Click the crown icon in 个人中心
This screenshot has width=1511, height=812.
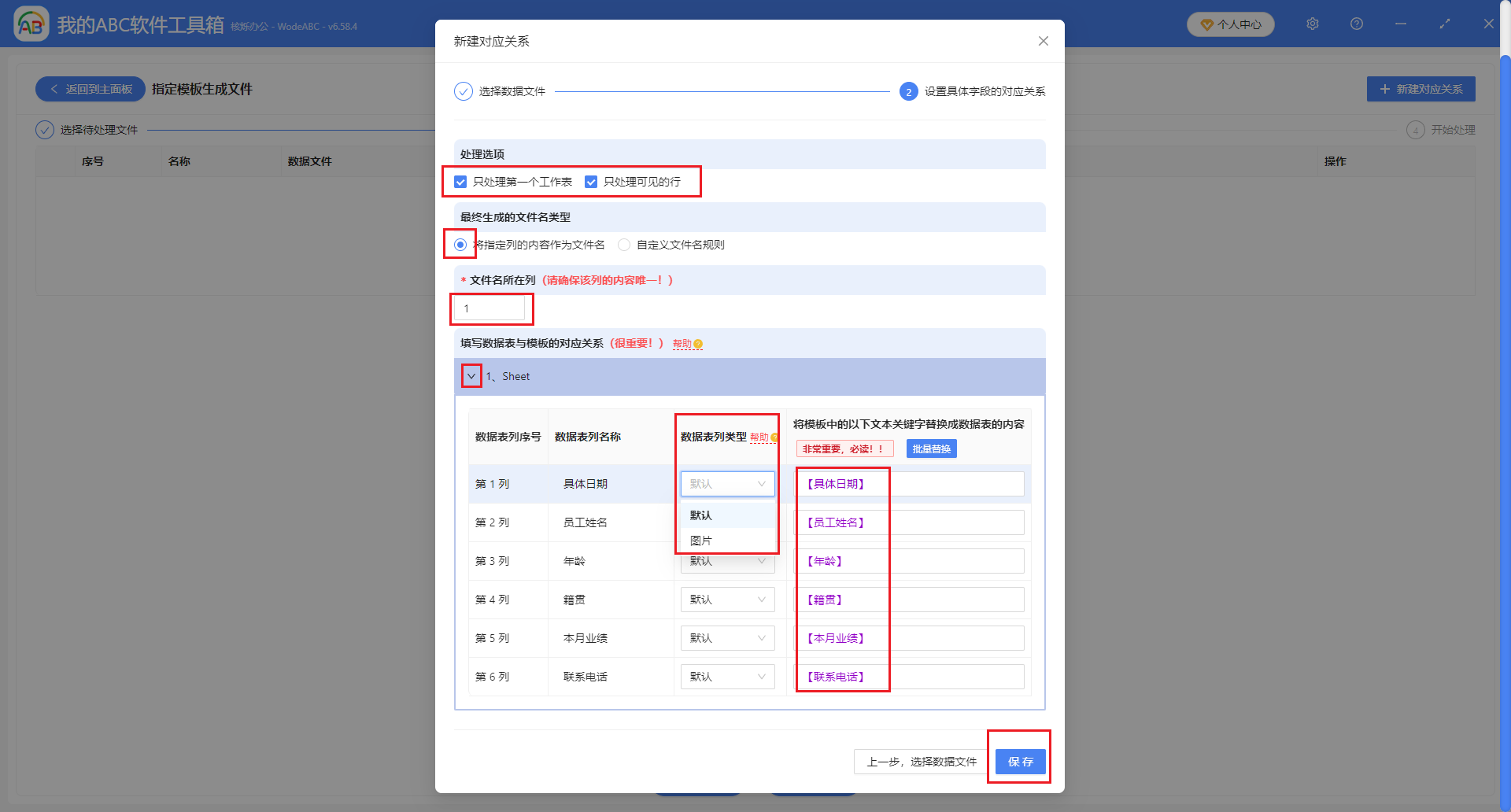[1206, 24]
